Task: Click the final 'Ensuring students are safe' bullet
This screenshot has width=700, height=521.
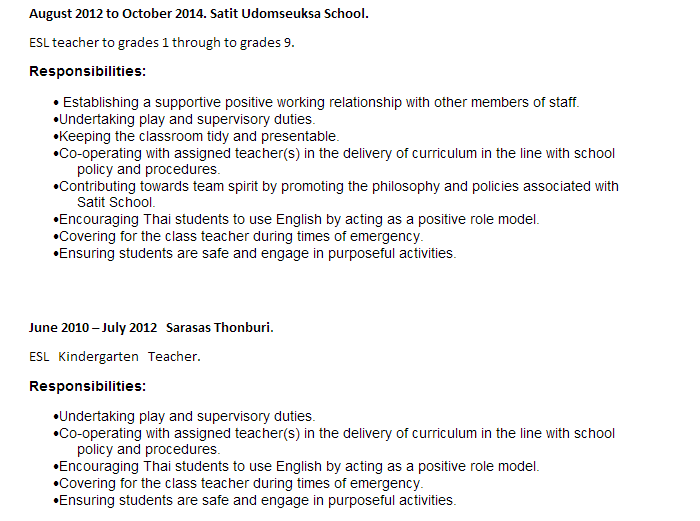Action: pos(257,500)
